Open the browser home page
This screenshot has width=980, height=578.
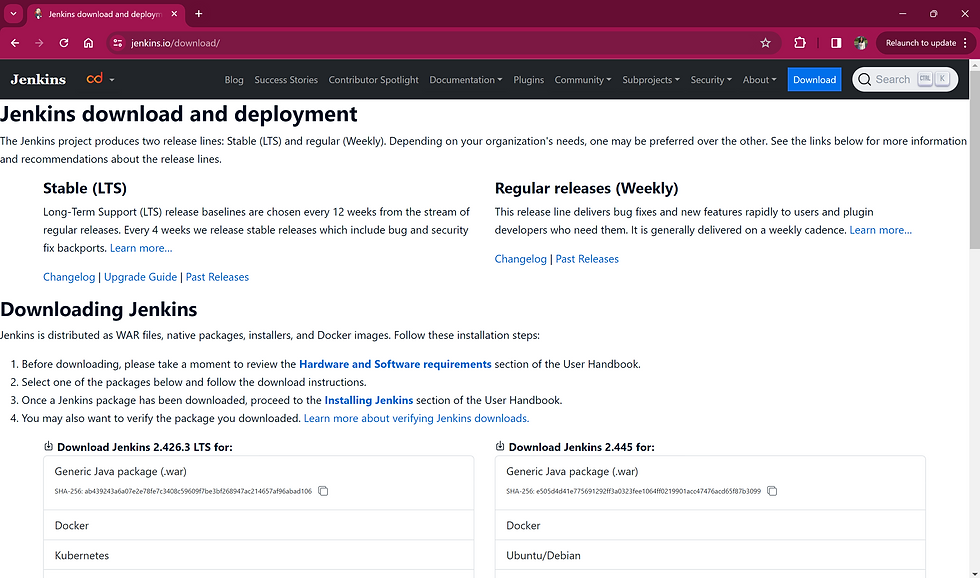(88, 43)
